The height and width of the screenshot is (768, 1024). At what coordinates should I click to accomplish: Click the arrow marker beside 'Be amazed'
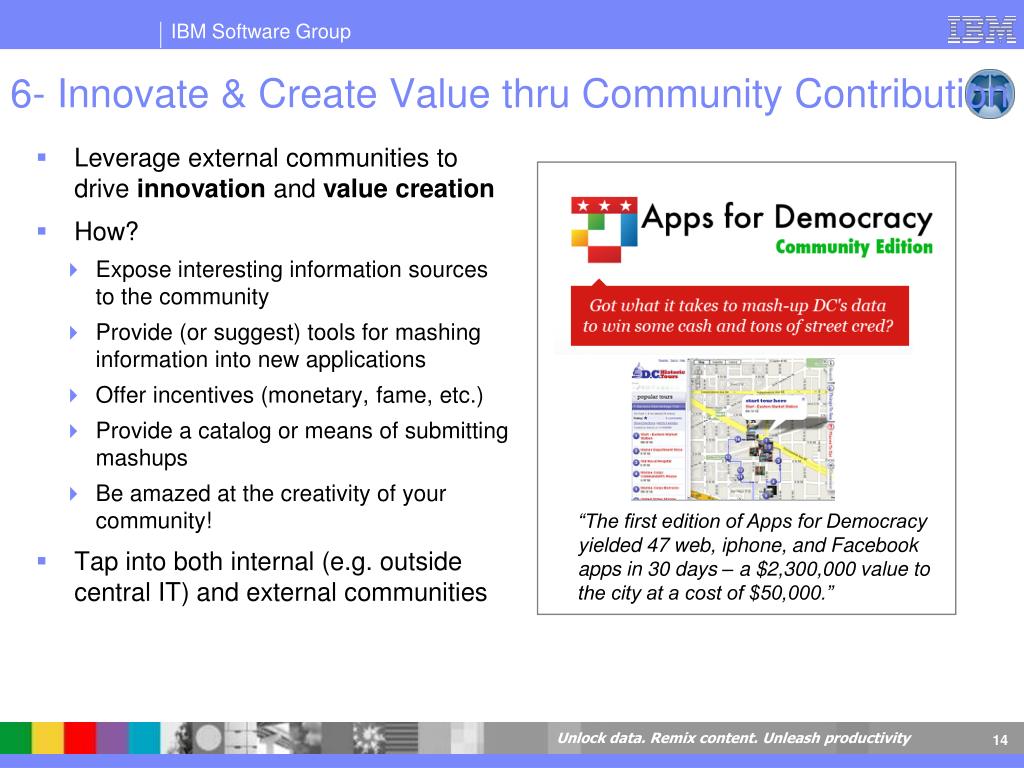pyautogui.click(x=74, y=494)
